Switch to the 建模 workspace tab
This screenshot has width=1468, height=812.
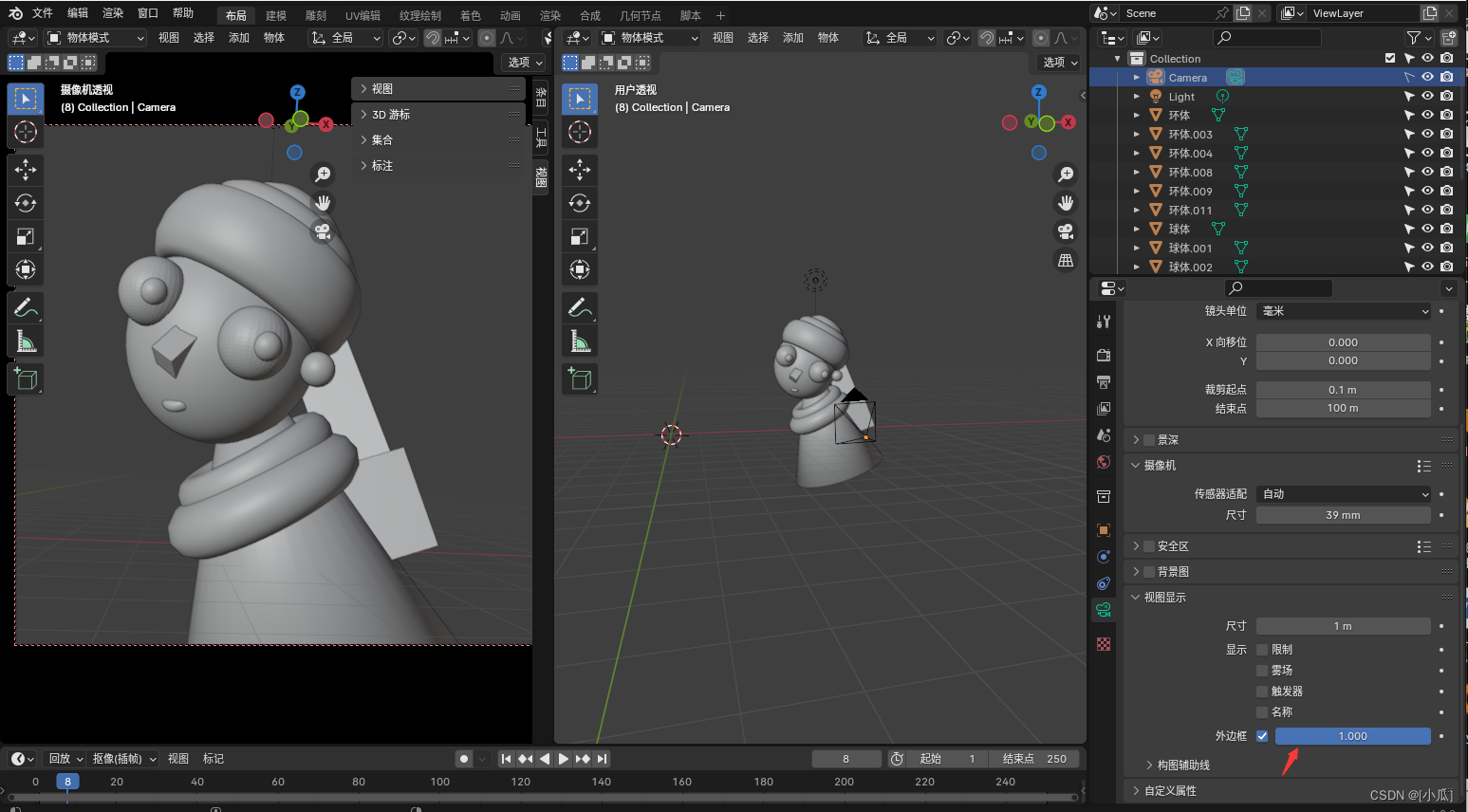276,16
